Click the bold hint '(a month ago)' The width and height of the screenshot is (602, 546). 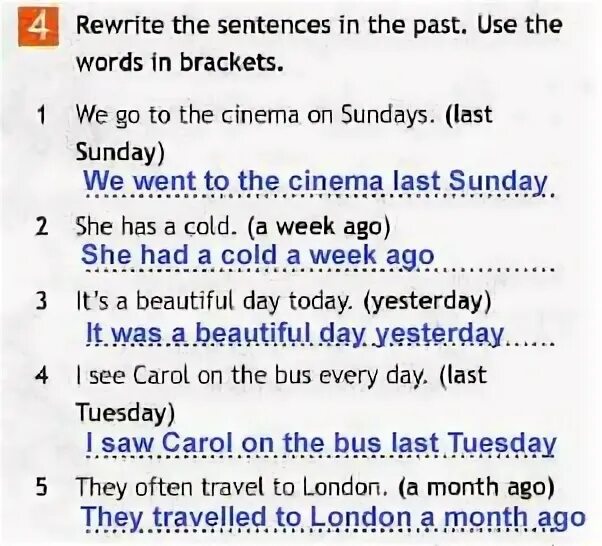476,487
